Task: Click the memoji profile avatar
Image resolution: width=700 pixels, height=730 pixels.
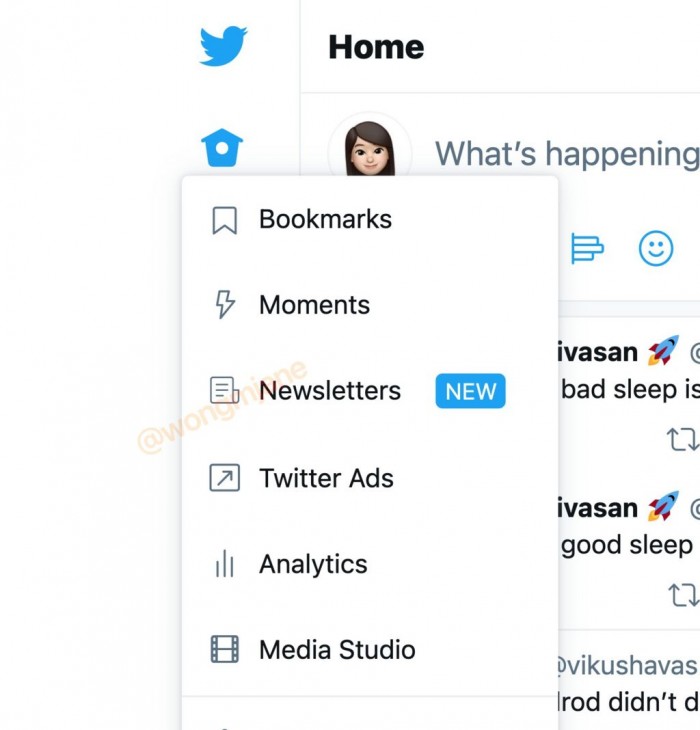Action: click(370, 148)
